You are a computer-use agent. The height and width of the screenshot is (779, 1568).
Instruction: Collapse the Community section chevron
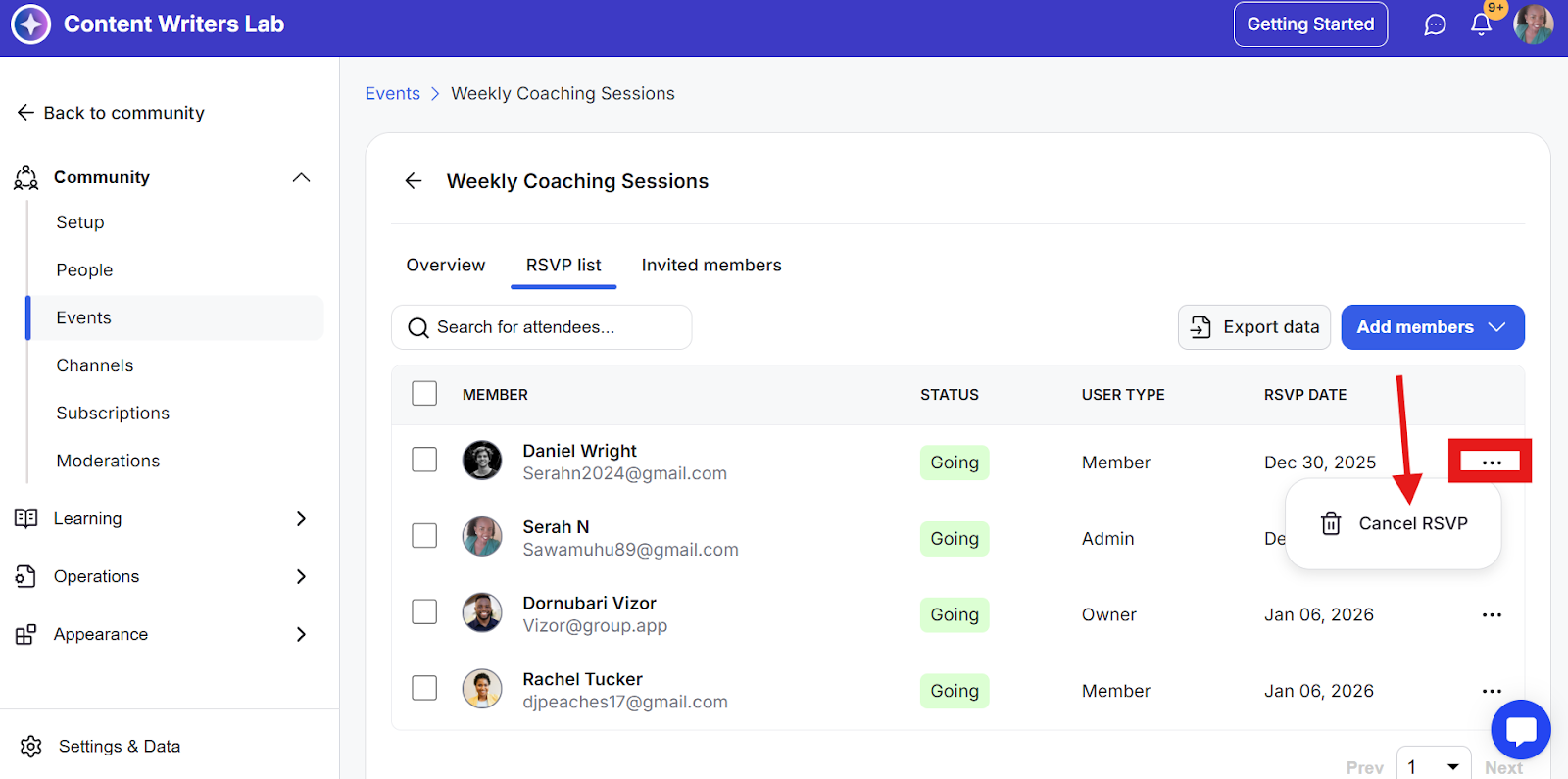[301, 177]
